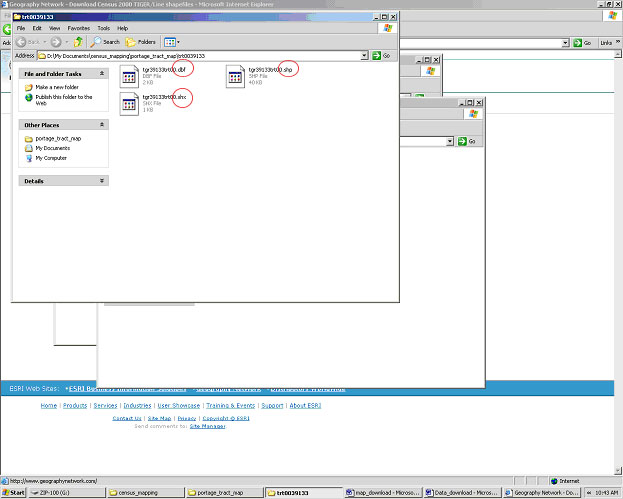
Task: Open portage_tract_map in Other Places
Action: tap(58, 138)
